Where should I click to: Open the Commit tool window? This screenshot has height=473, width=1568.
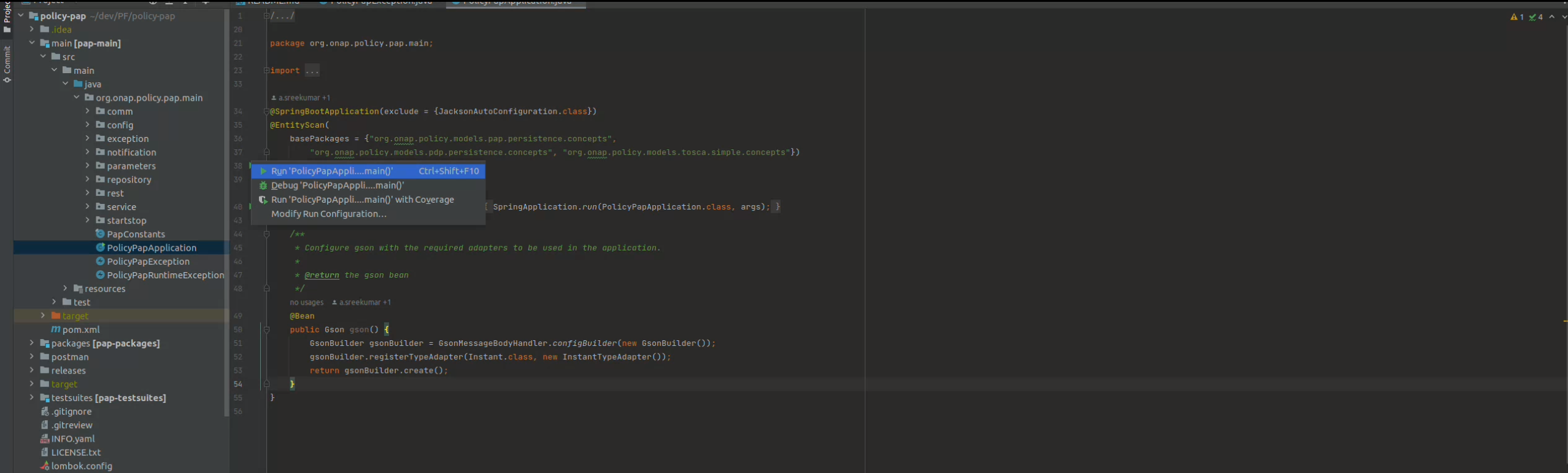(x=7, y=64)
